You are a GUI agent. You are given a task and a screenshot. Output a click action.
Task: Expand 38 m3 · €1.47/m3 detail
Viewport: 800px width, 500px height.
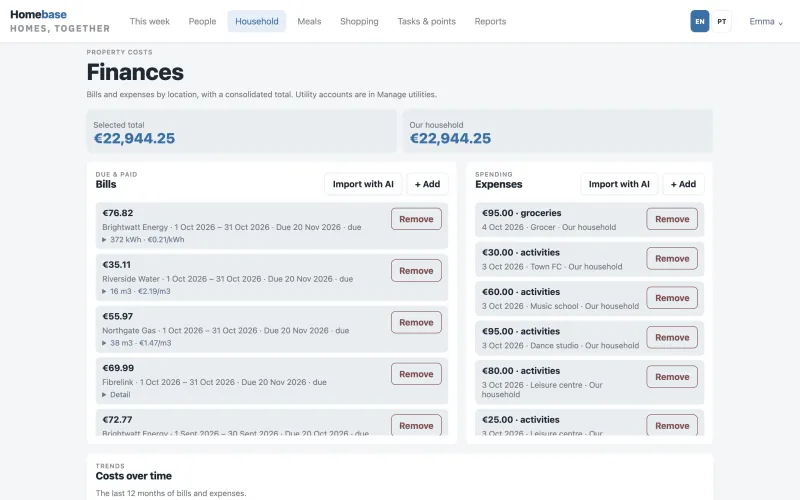(x=137, y=343)
